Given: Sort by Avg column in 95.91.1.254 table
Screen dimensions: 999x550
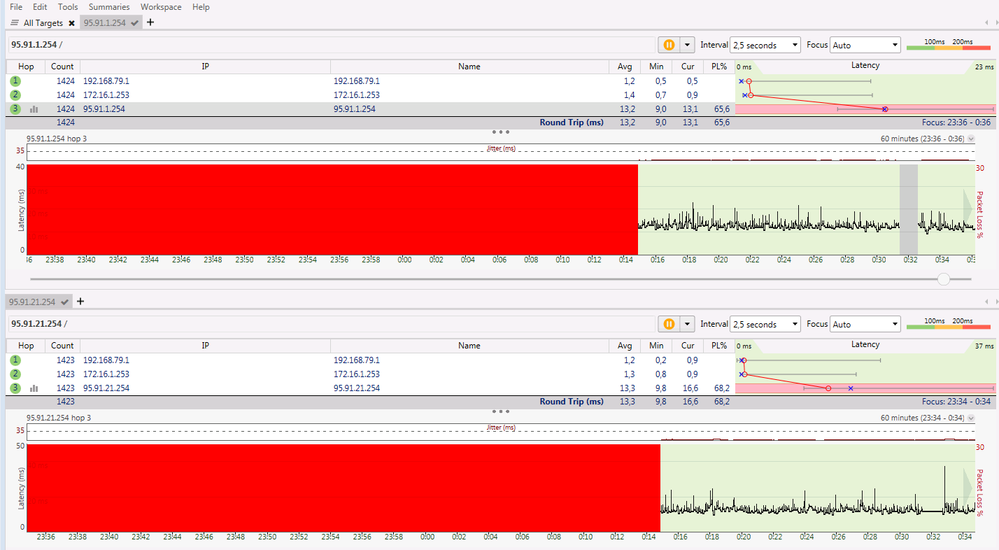Looking at the screenshot, I should (624, 66).
